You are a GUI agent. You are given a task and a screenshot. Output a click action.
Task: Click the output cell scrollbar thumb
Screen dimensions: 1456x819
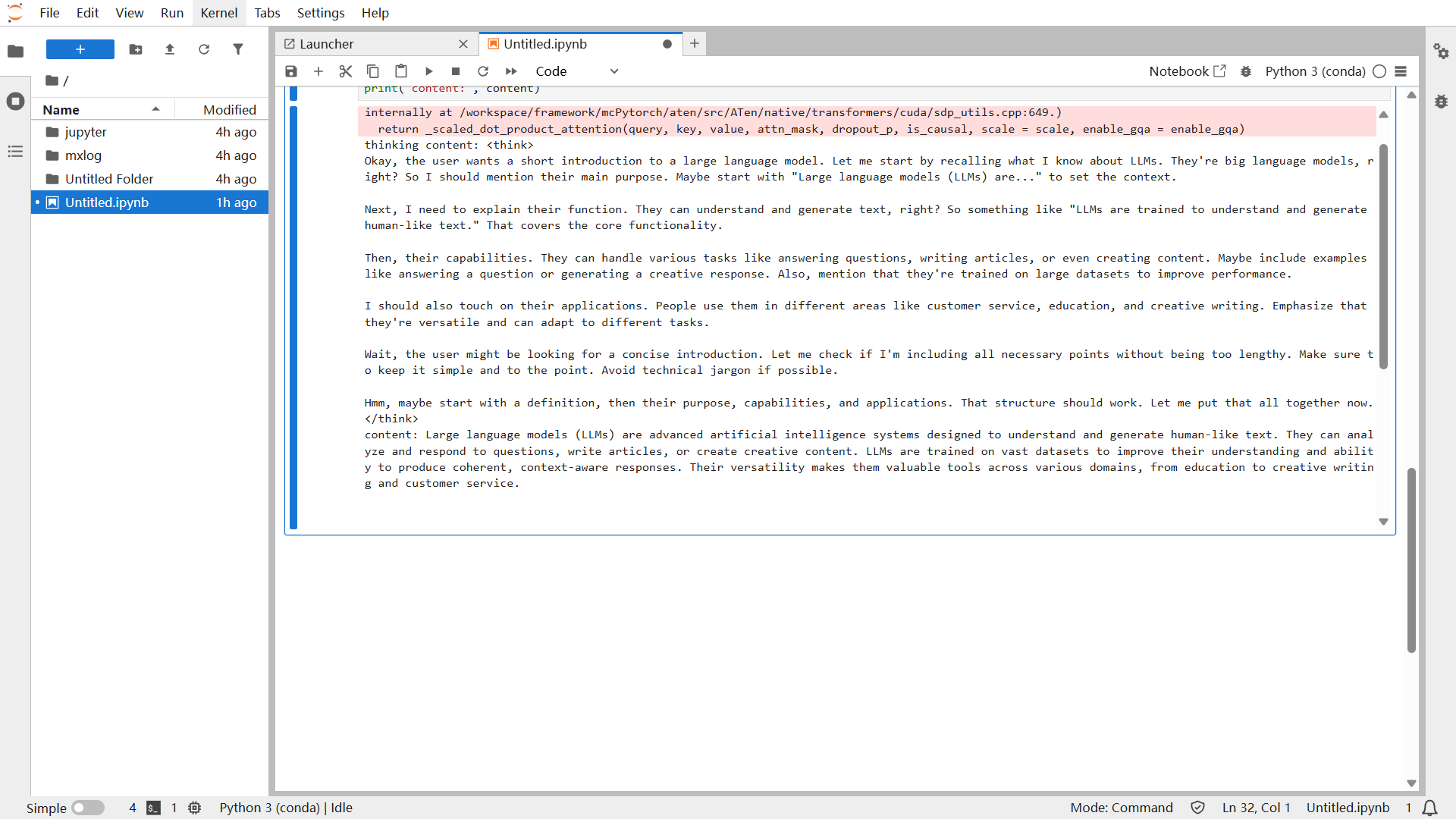1383,256
